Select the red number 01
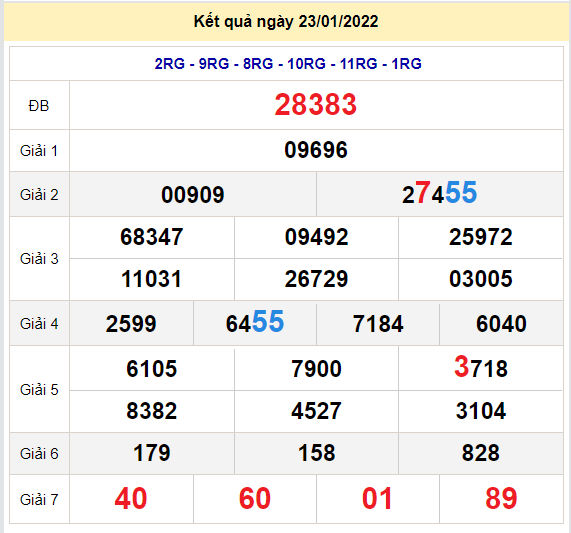Viewport: 571px width, 533px height. (377, 498)
